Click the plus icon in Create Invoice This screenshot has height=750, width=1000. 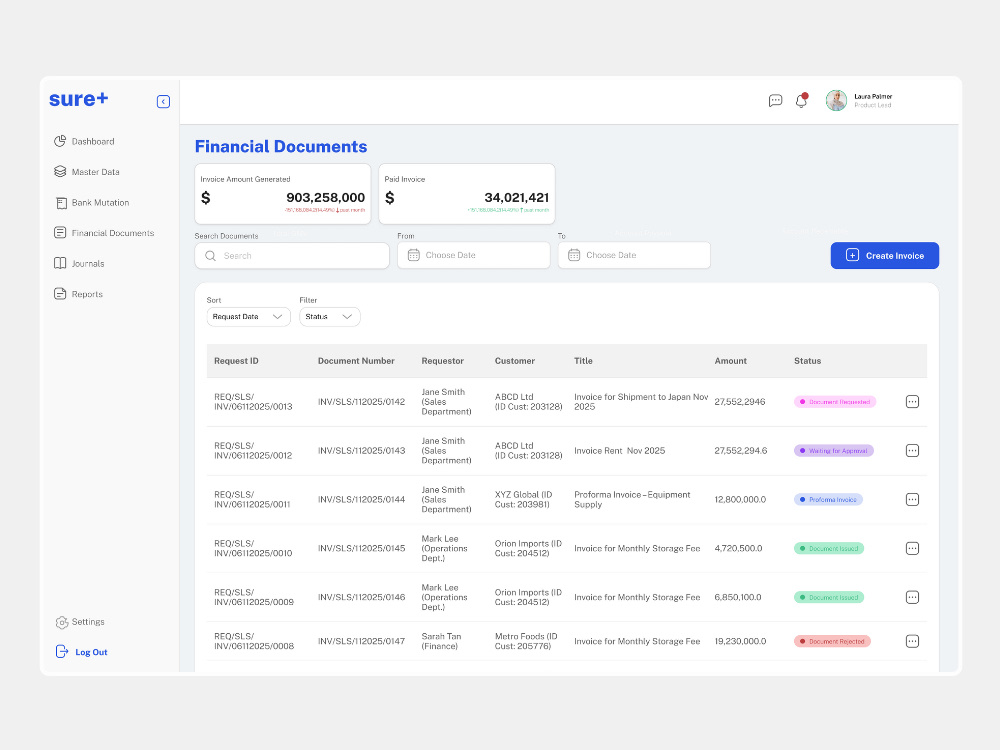point(852,255)
